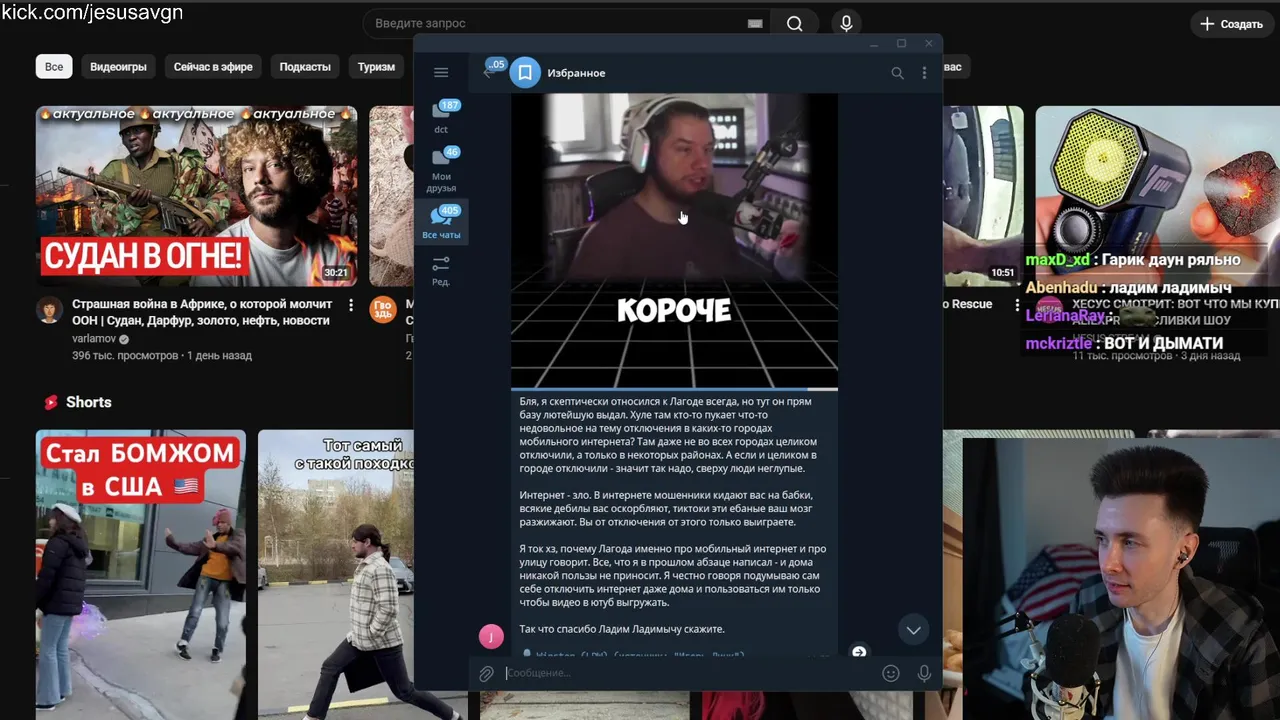Forward the message with the arrow button
This screenshot has width=1280, height=720.
[858, 652]
